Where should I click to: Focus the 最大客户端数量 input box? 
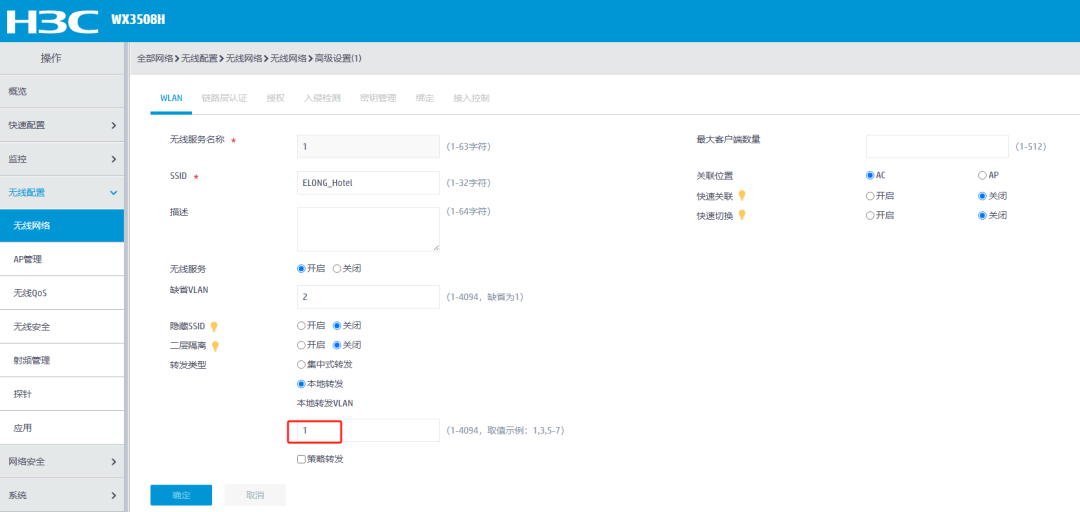(937, 147)
